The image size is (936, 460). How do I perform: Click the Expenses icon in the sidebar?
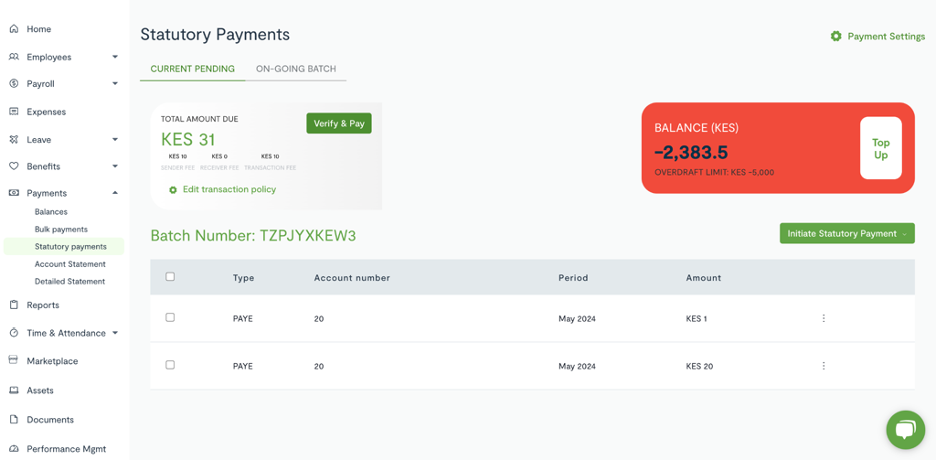point(14,112)
